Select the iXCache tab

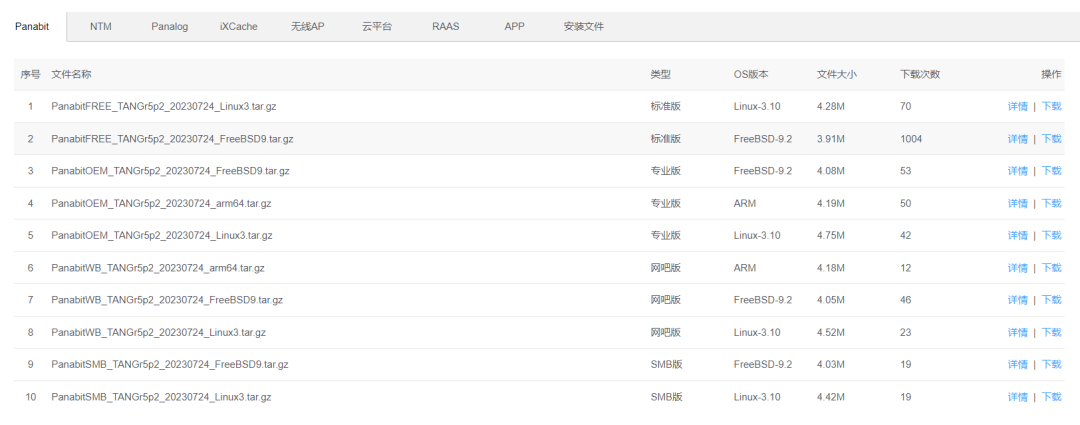tap(238, 27)
